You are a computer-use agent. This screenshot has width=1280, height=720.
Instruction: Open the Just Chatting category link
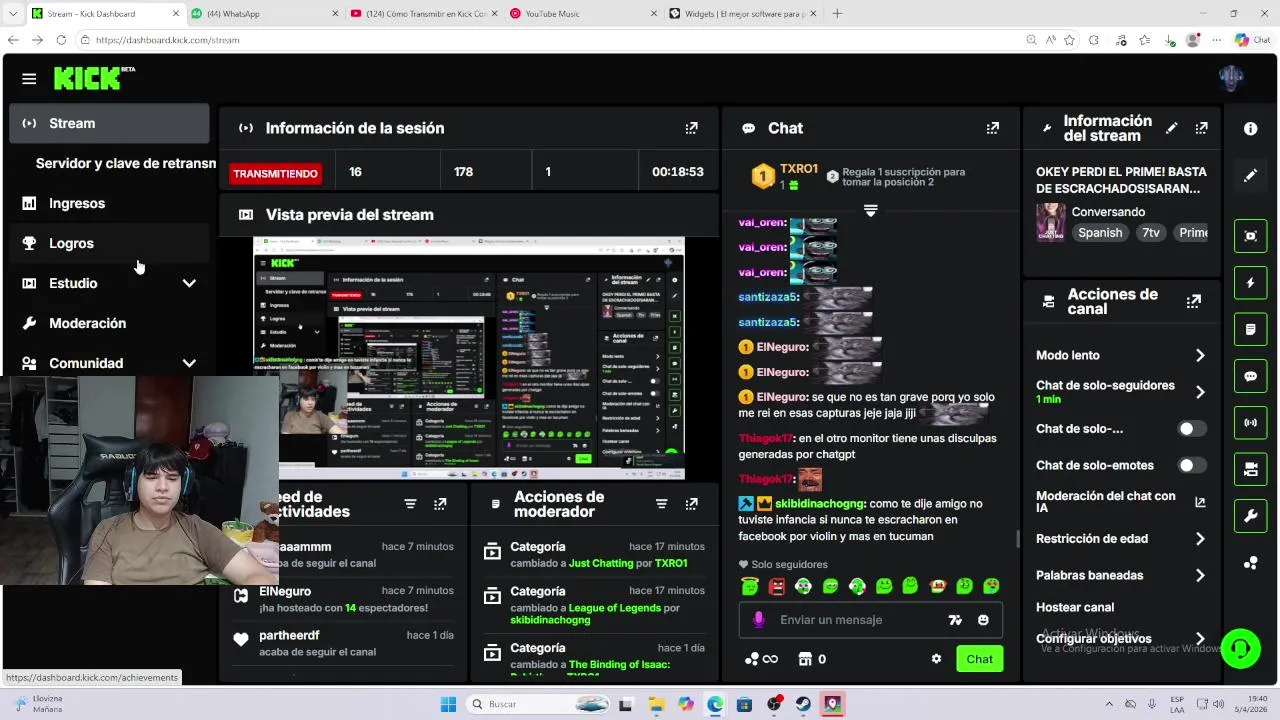click(x=601, y=563)
